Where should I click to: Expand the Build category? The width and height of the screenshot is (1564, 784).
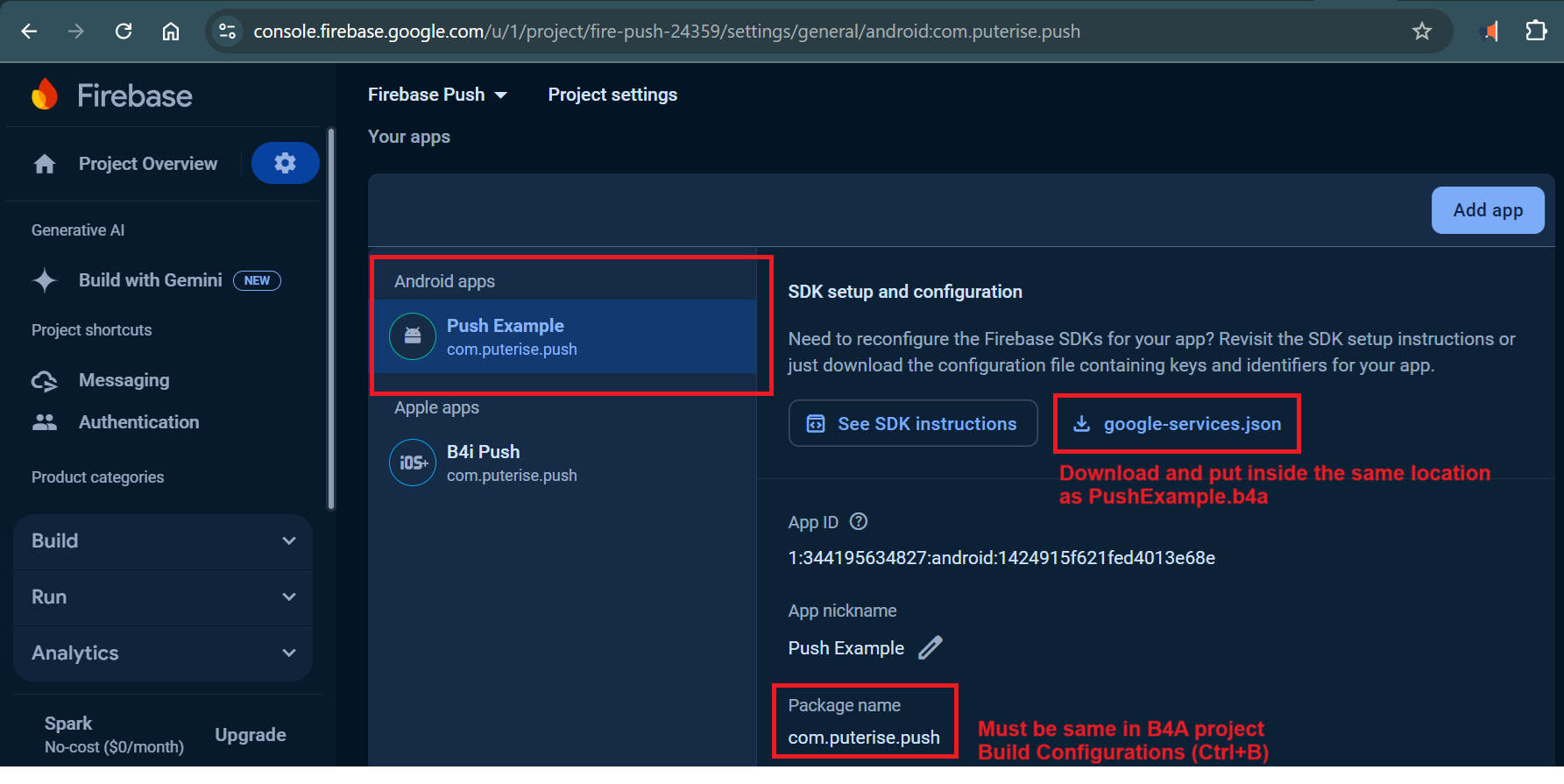[x=163, y=541]
